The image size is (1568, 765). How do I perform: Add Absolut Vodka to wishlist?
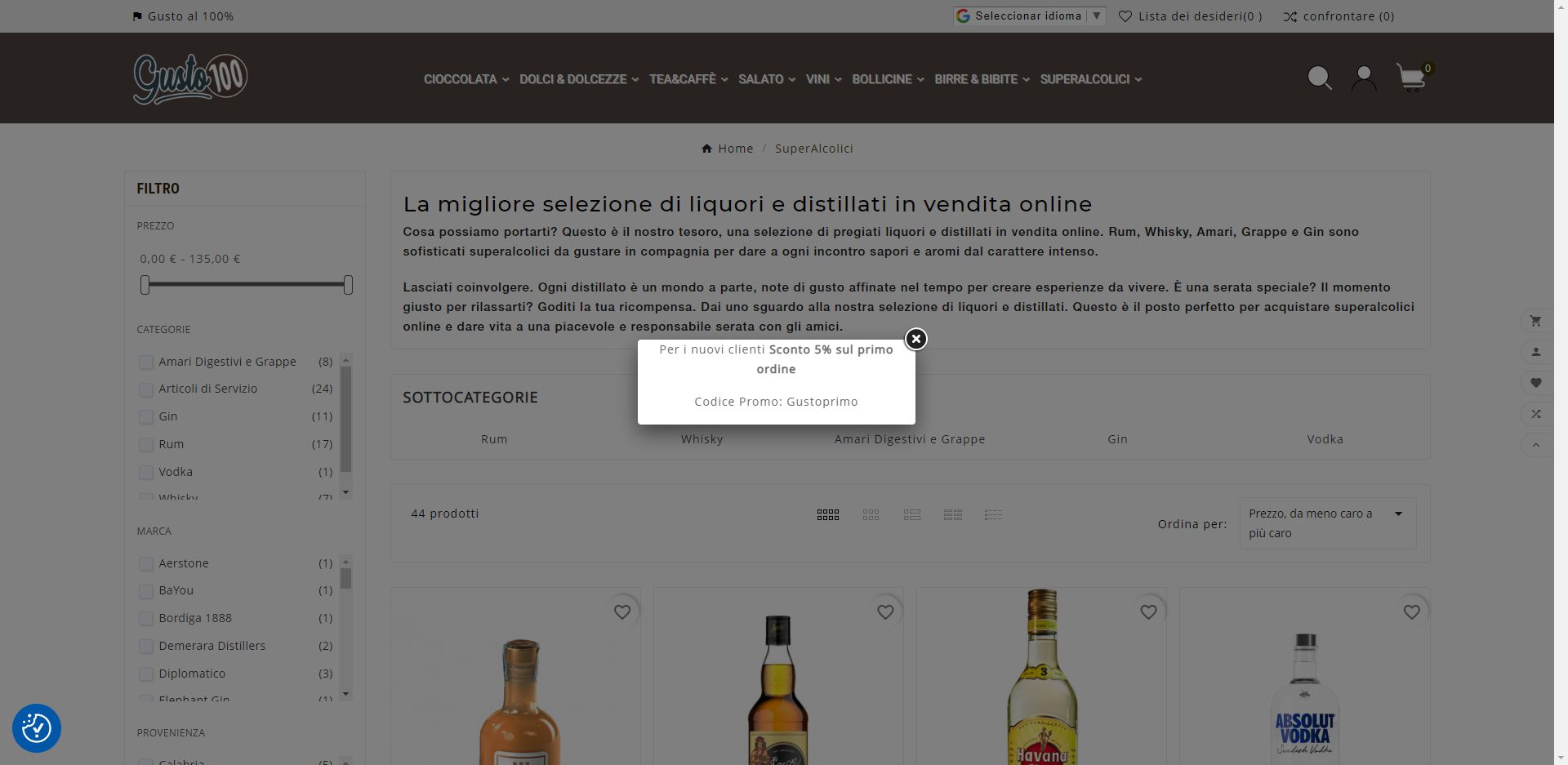(1411, 612)
